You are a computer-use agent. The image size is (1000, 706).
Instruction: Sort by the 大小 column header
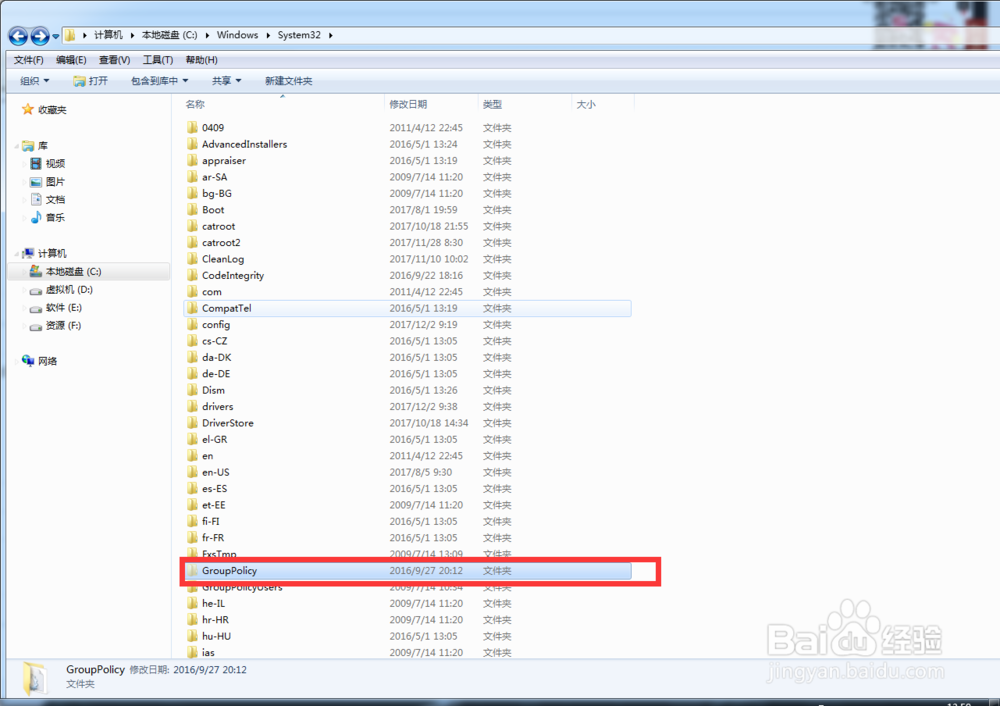586,104
